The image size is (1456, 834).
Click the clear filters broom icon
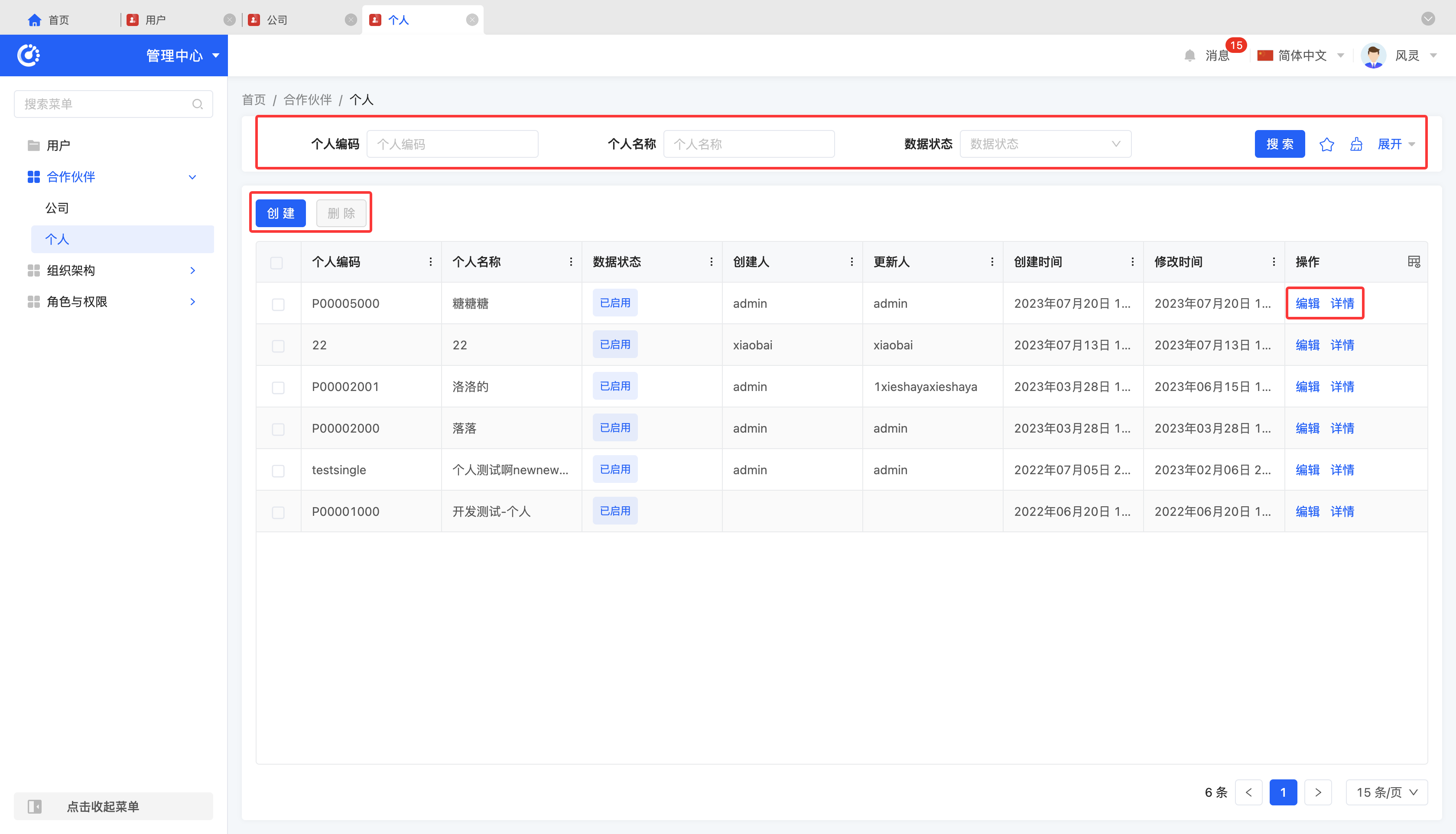click(x=1356, y=144)
